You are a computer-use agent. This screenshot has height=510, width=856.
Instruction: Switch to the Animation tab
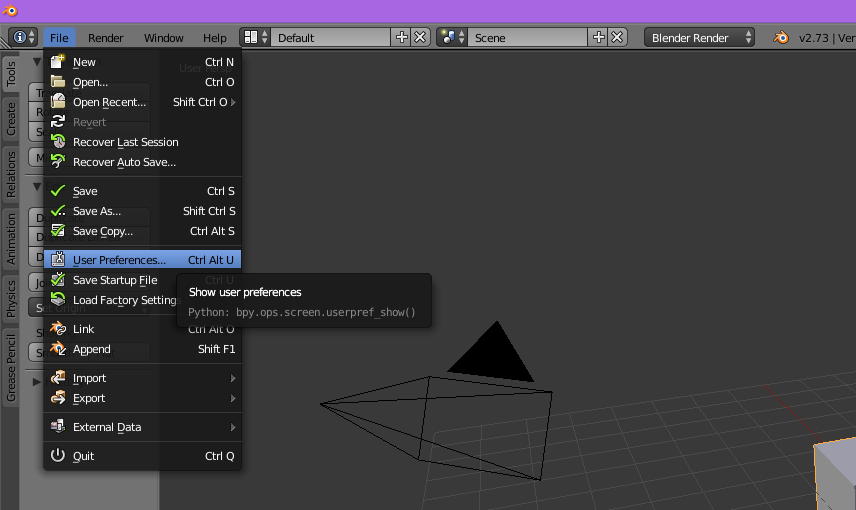coord(10,239)
